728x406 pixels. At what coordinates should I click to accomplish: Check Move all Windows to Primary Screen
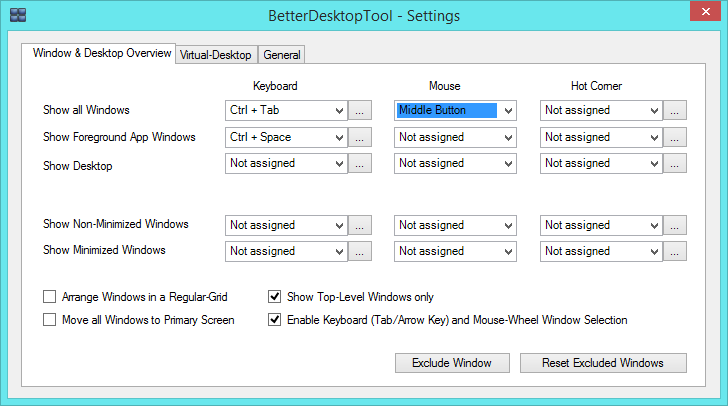49,320
